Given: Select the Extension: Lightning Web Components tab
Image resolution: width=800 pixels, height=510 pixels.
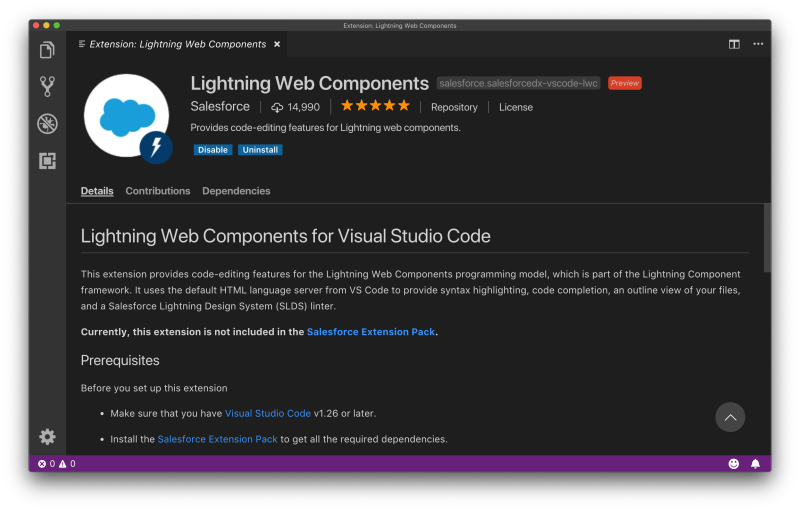Looking at the screenshot, I should [x=178, y=44].
